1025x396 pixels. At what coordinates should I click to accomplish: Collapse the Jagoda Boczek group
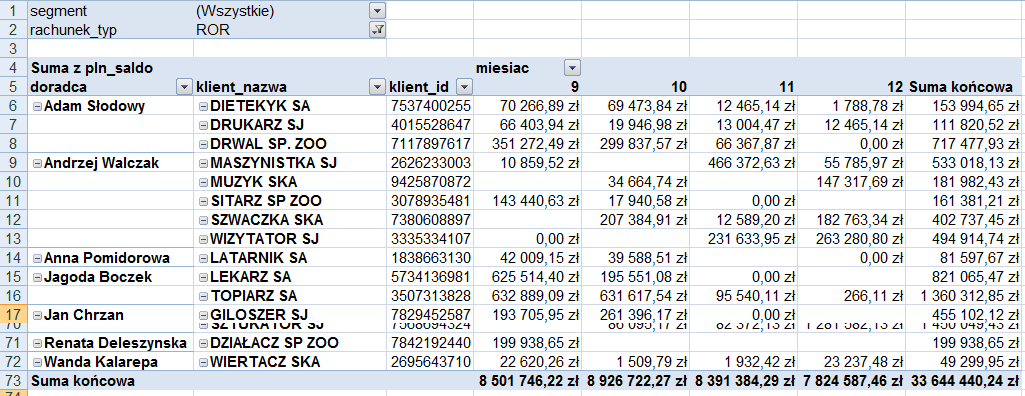pos(37,277)
